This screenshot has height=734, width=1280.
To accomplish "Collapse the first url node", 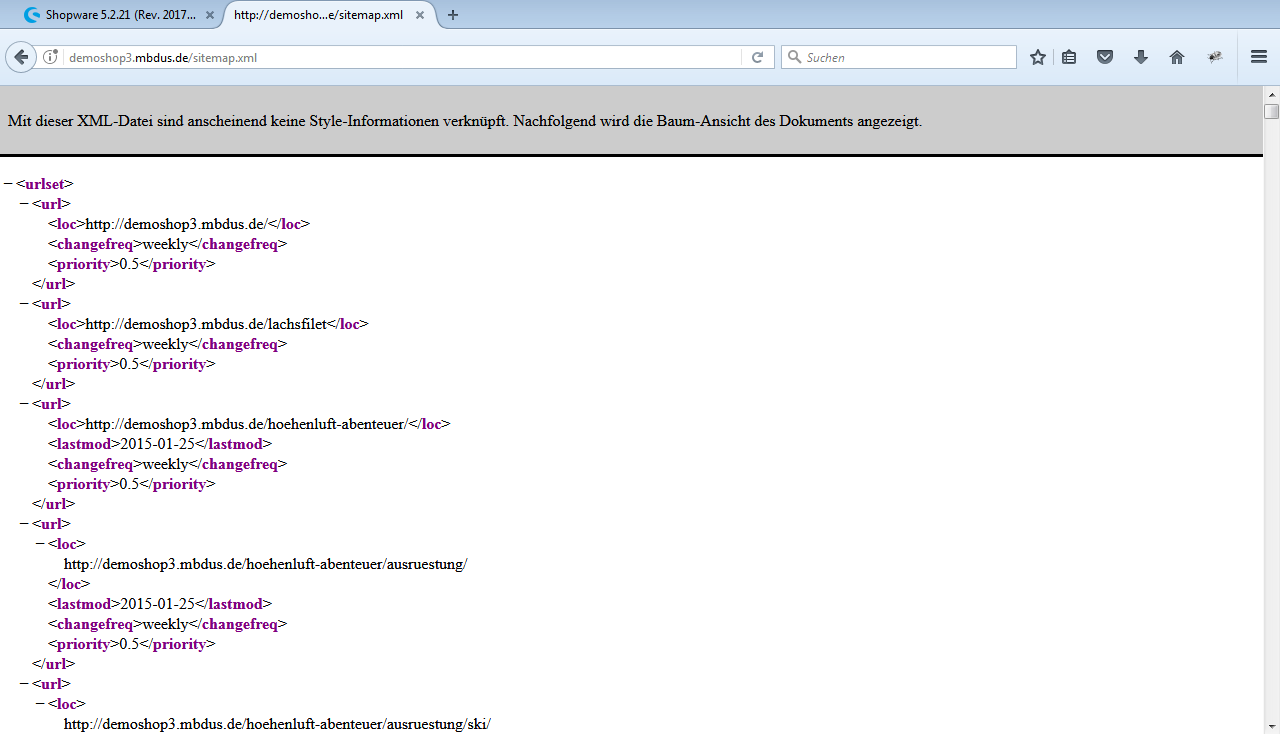I will click(x=24, y=204).
